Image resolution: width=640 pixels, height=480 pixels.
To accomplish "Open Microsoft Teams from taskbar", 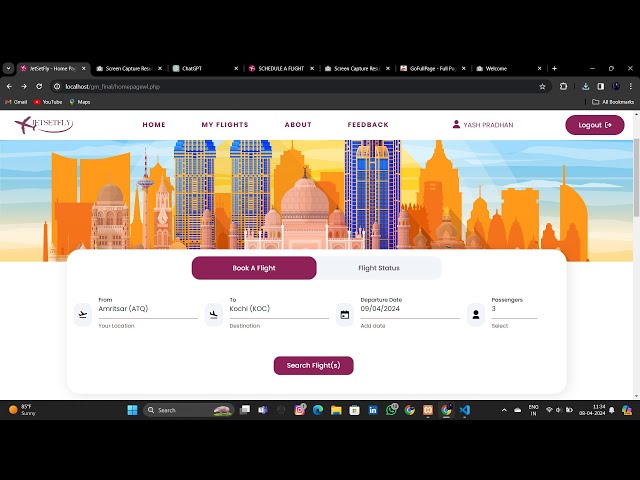I will point(263,410).
